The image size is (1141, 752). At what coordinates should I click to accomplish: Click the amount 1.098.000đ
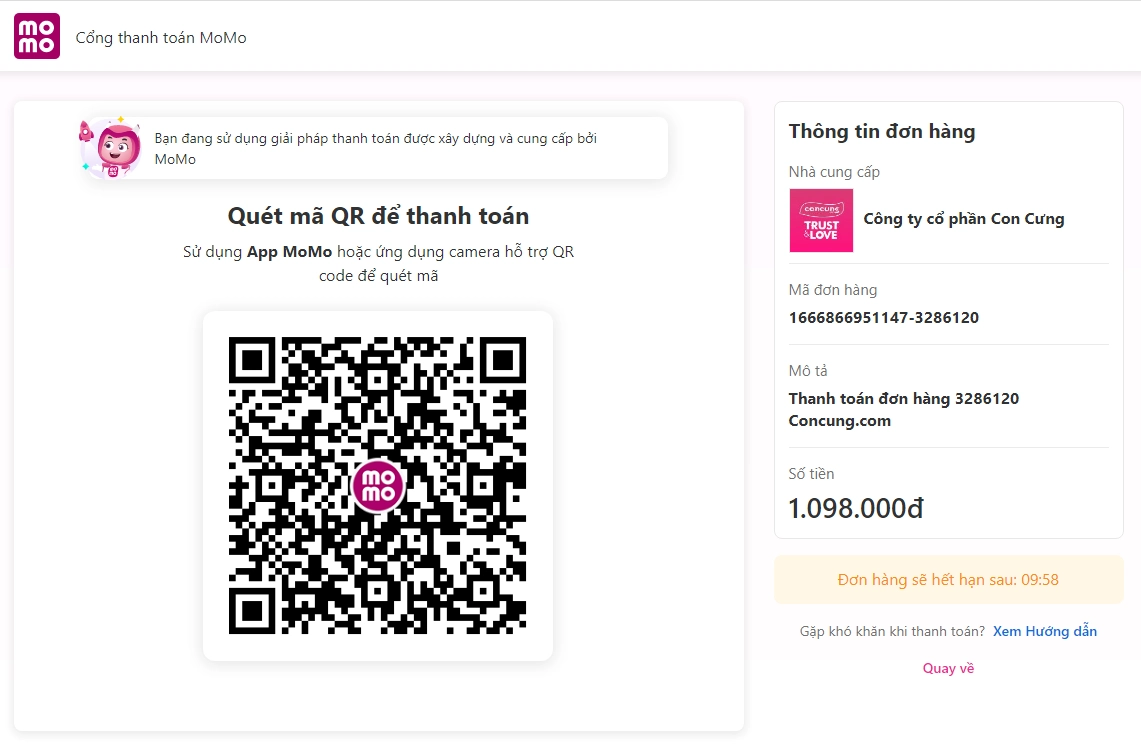(855, 508)
